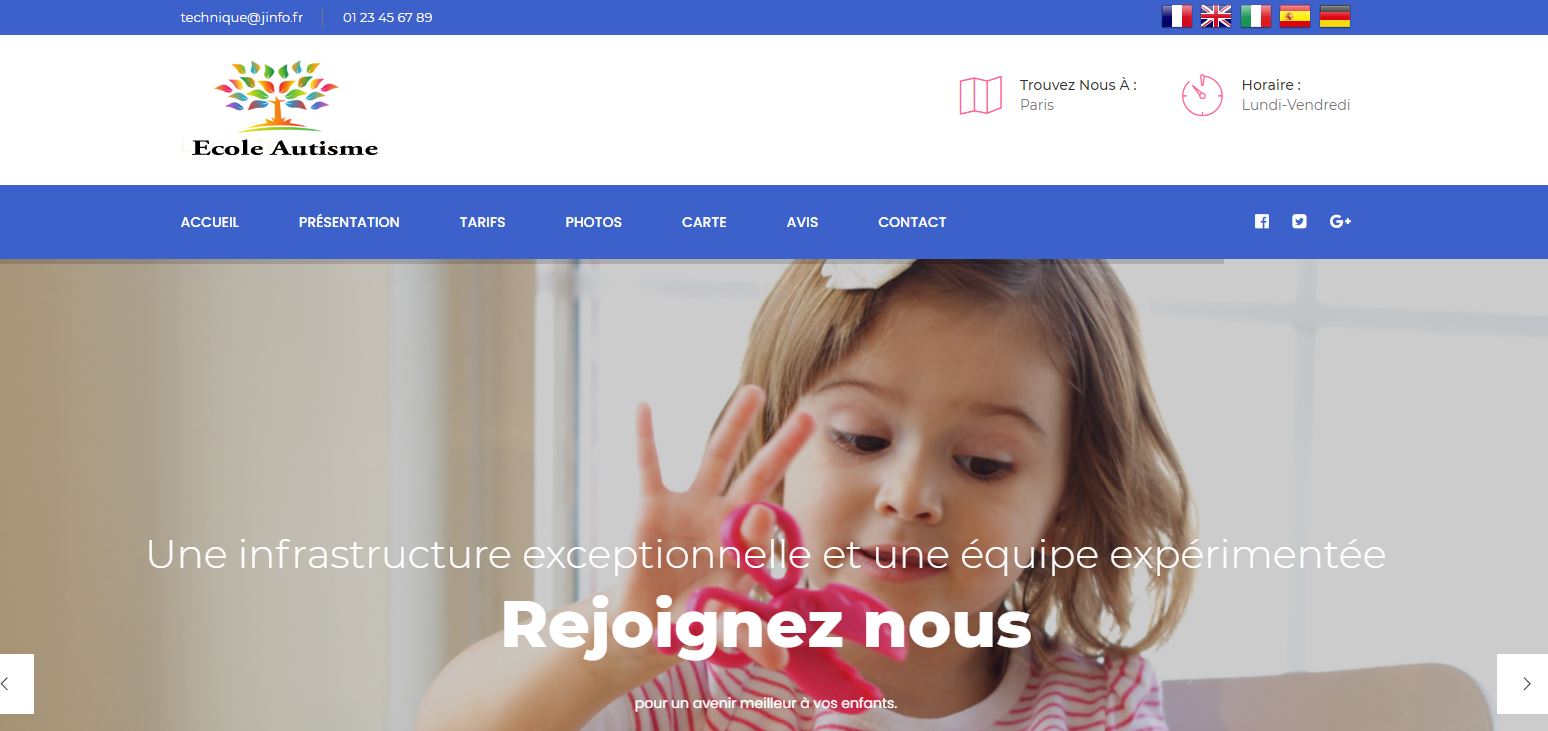Image resolution: width=1548 pixels, height=731 pixels.
Task: Open the Facebook social icon
Action: click(x=1262, y=222)
